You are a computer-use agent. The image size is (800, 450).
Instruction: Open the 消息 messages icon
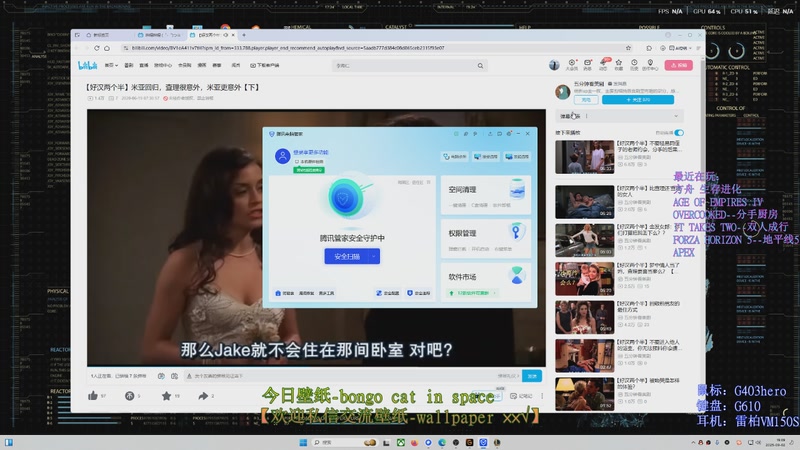point(587,64)
